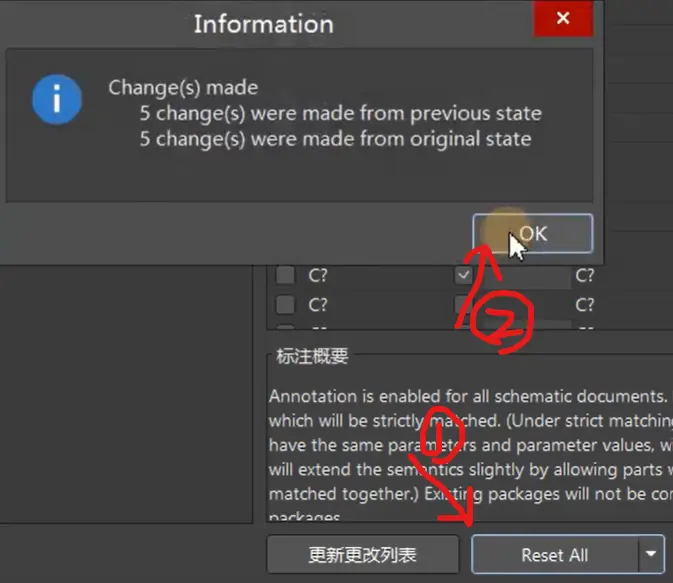Select the 'from original state' message line
Image resolution: width=673 pixels, height=583 pixels.
(335, 139)
